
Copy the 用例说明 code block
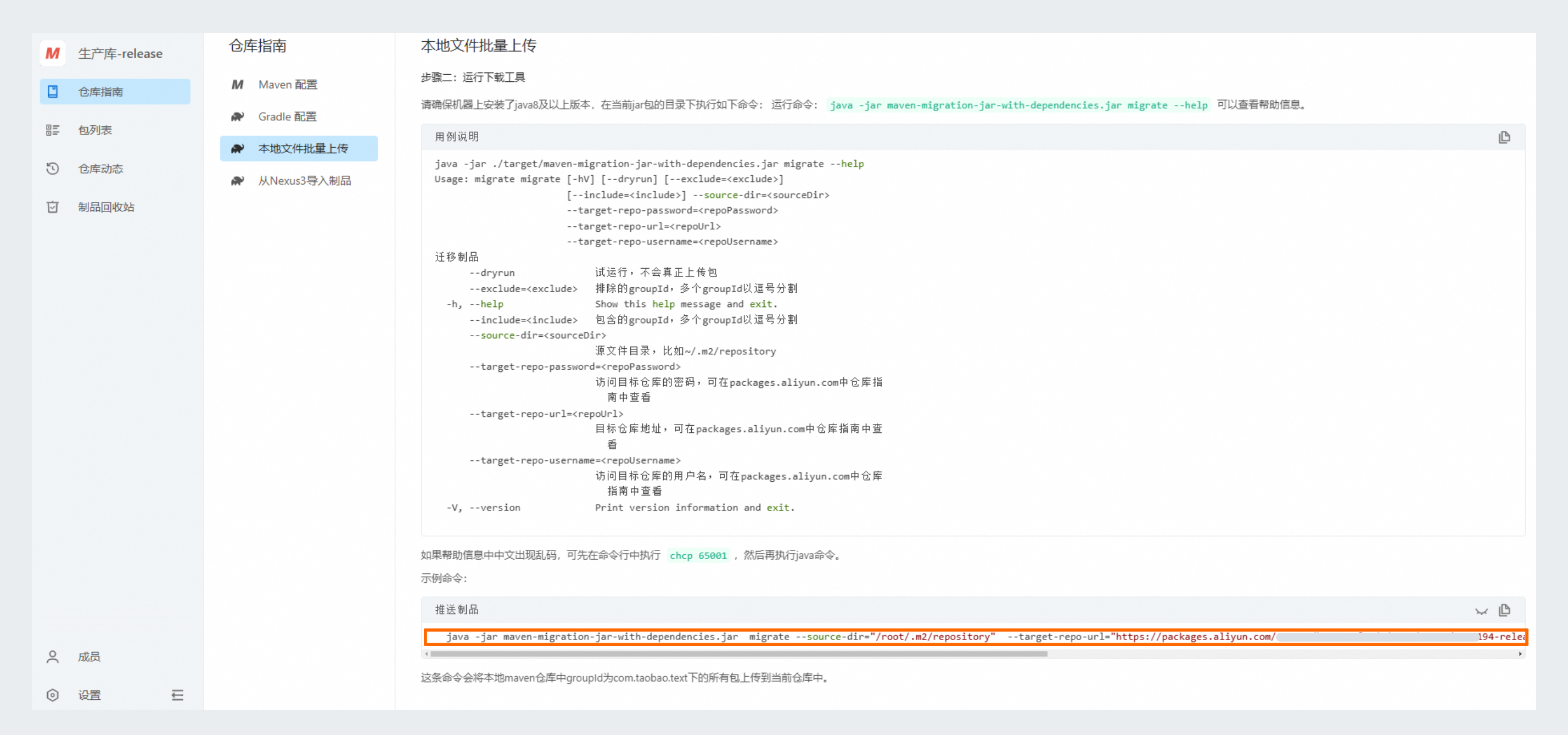[x=1504, y=137]
